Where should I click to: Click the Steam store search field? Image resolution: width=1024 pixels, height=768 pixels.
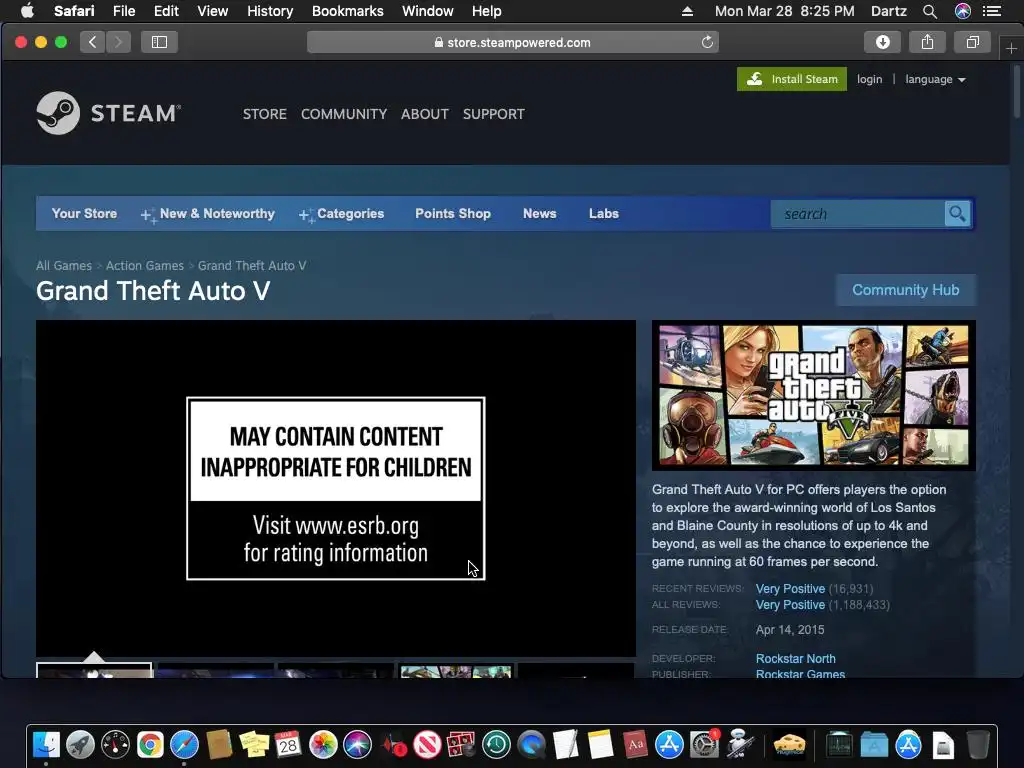tap(857, 214)
